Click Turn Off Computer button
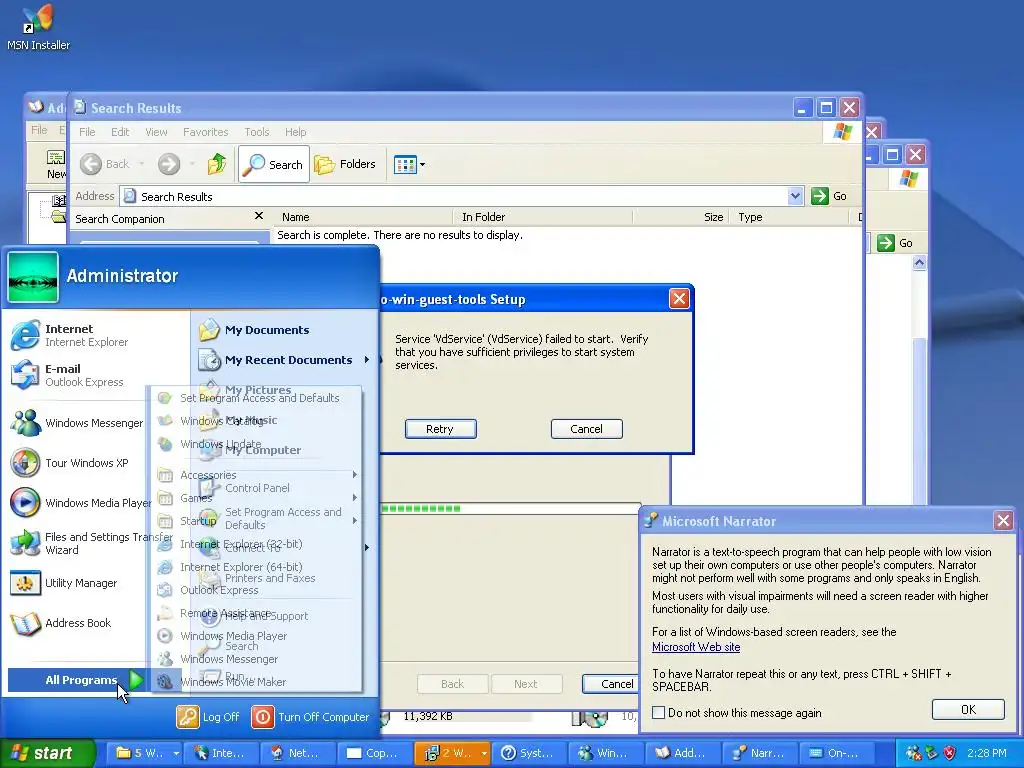This screenshot has height=768, width=1024. click(310, 717)
